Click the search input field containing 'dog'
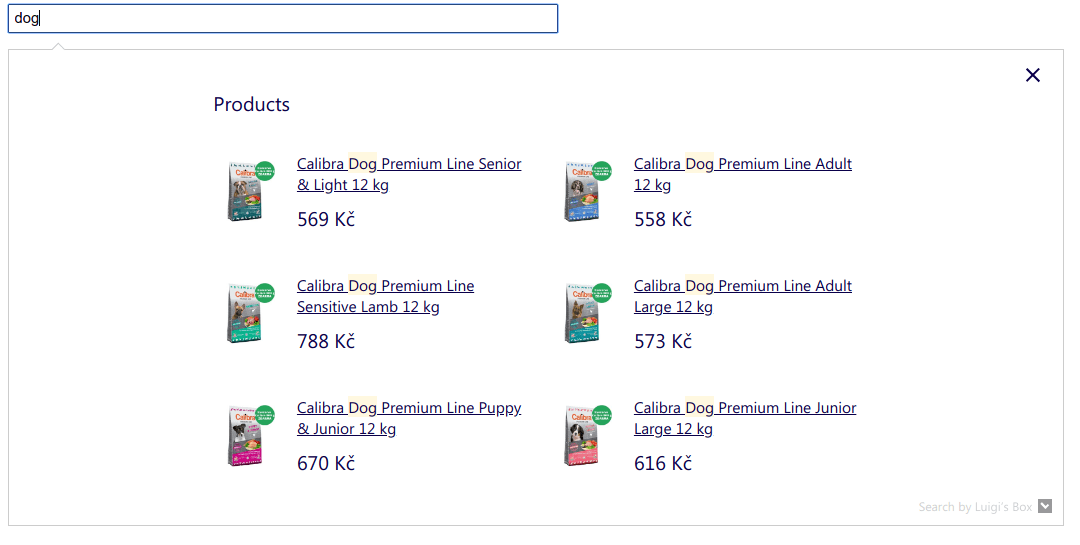The image size is (1080, 545). (x=282, y=18)
